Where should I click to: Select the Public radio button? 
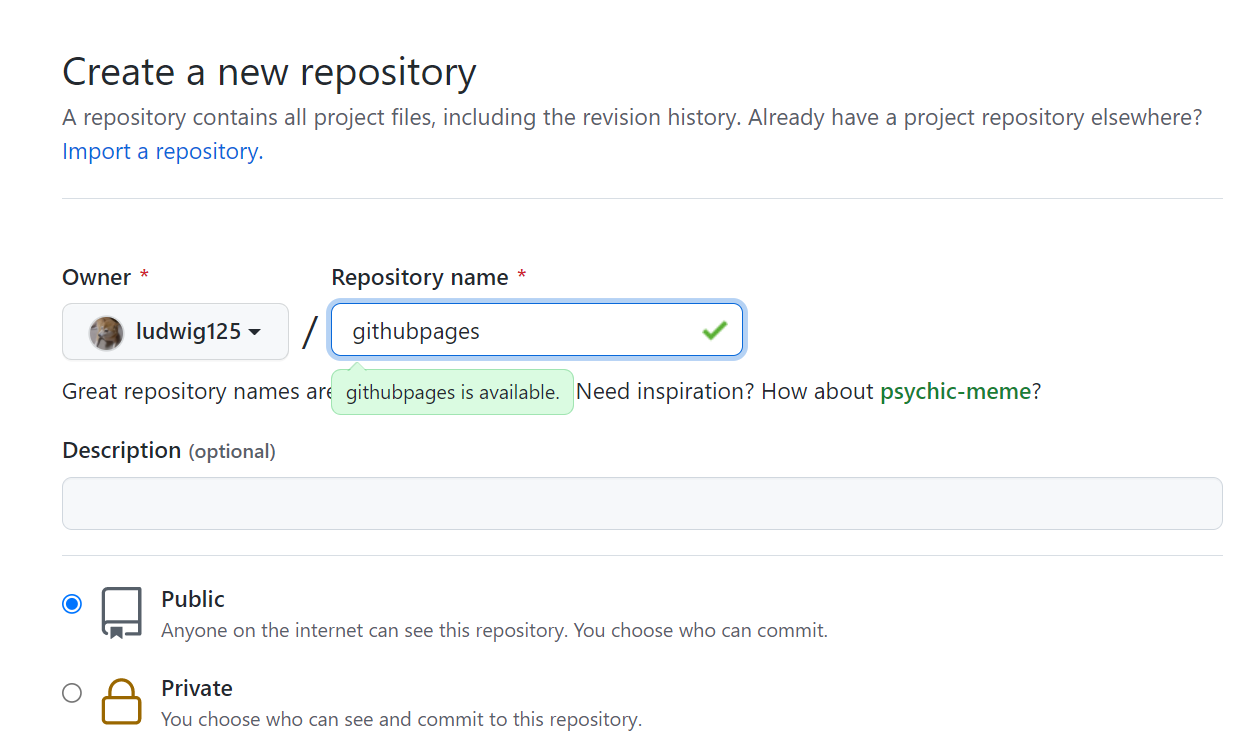click(72, 604)
